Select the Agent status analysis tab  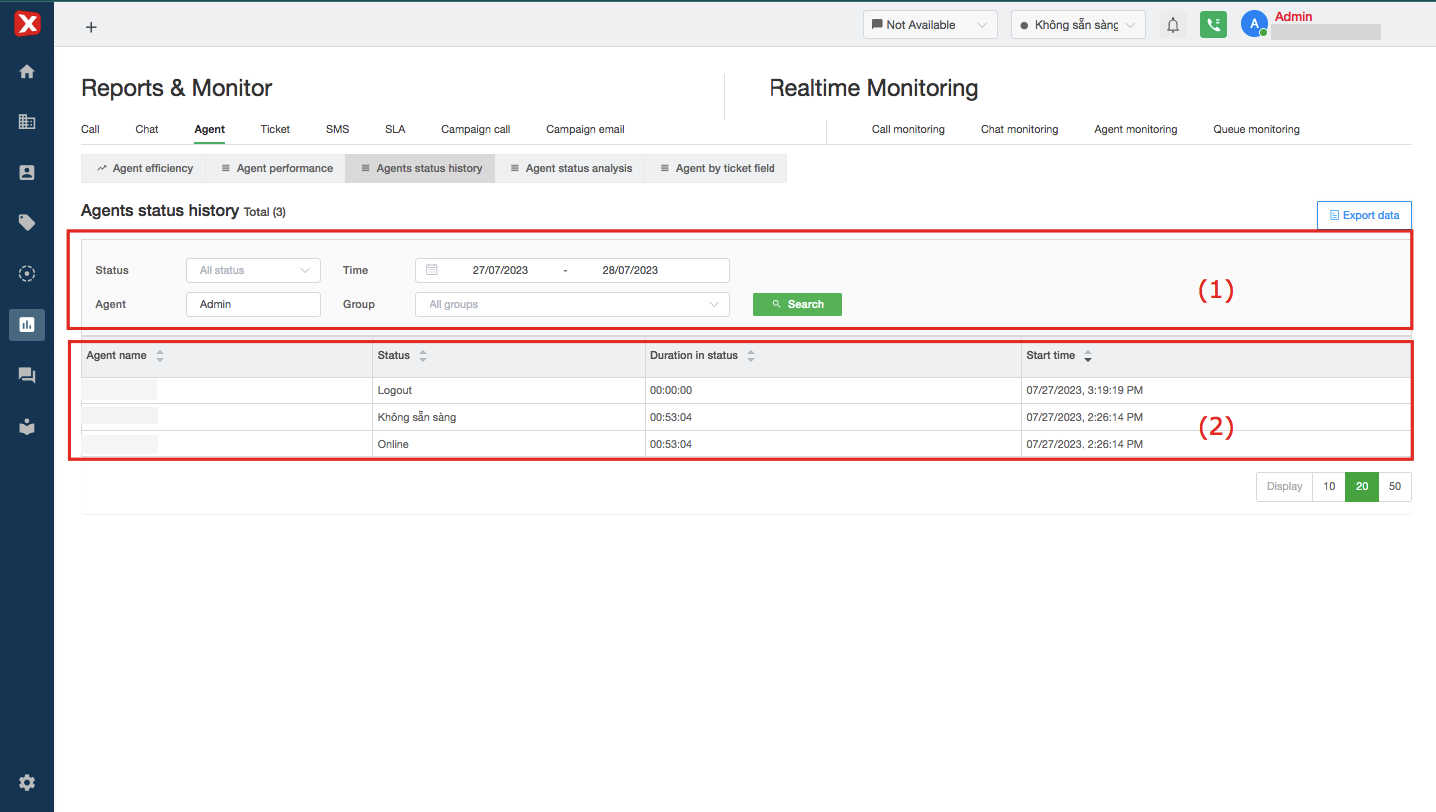tap(570, 168)
